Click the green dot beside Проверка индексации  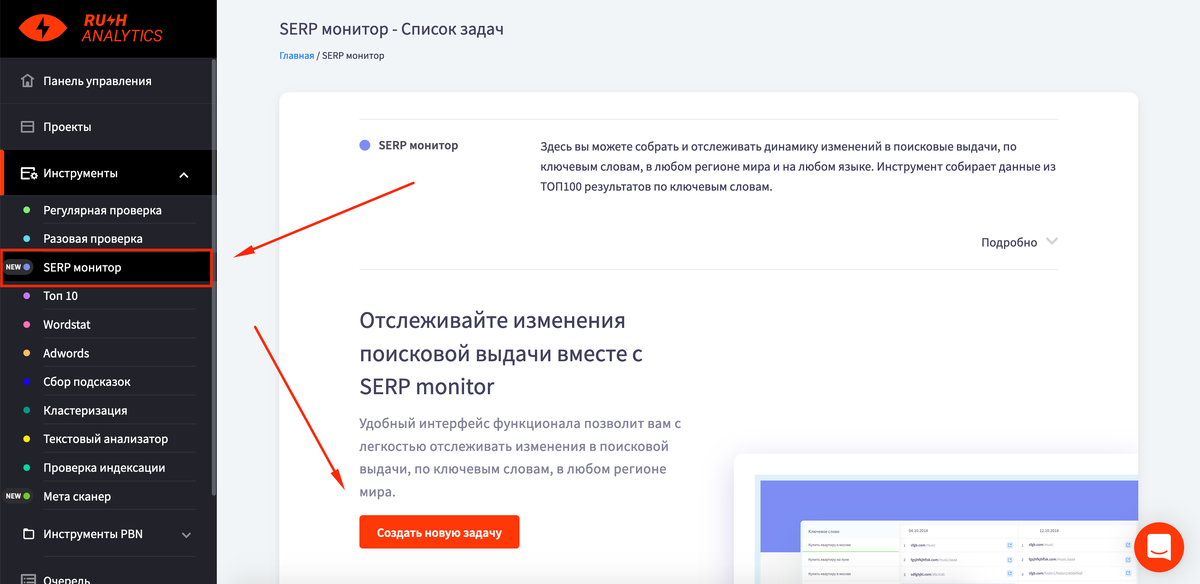(27, 468)
